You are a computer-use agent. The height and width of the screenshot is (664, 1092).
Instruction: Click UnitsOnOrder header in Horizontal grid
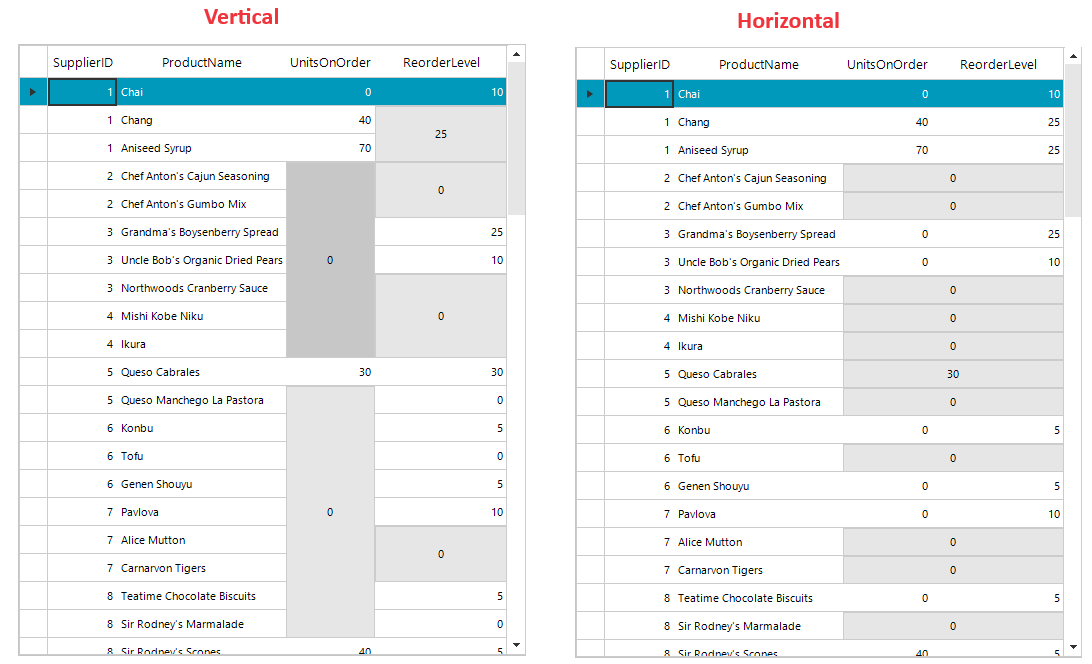(x=887, y=64)
